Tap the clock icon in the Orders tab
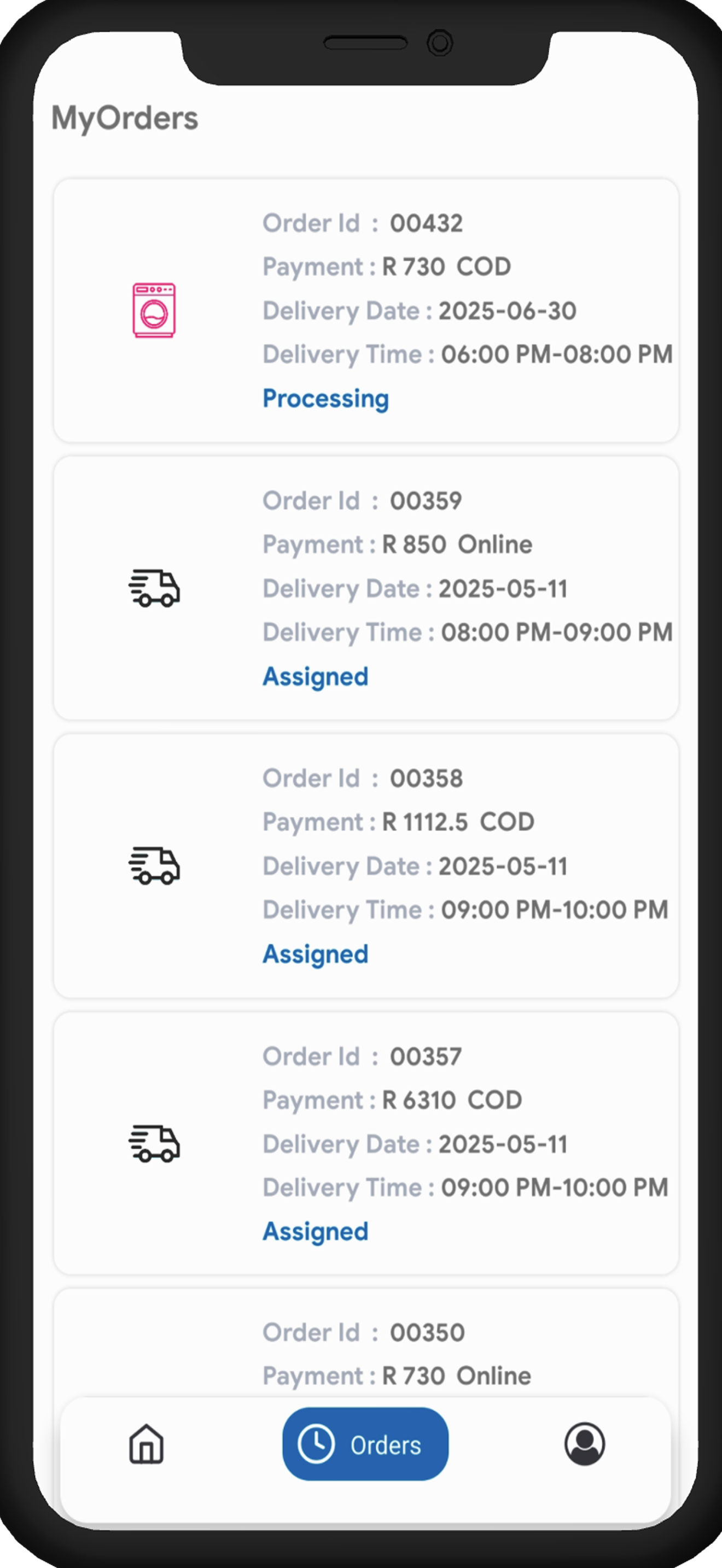Viewport: 722px width, 1568px height. pos(316,1444)
